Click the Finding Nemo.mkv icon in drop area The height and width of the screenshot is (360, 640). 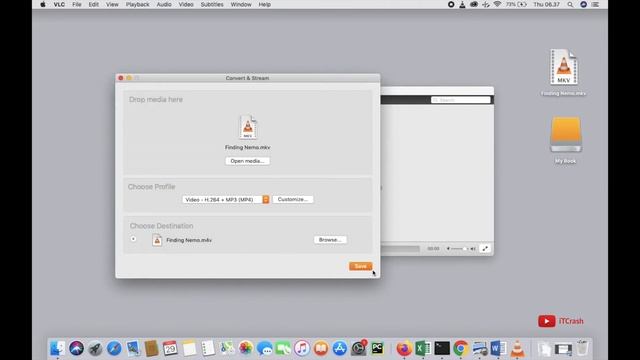point(248,127)
